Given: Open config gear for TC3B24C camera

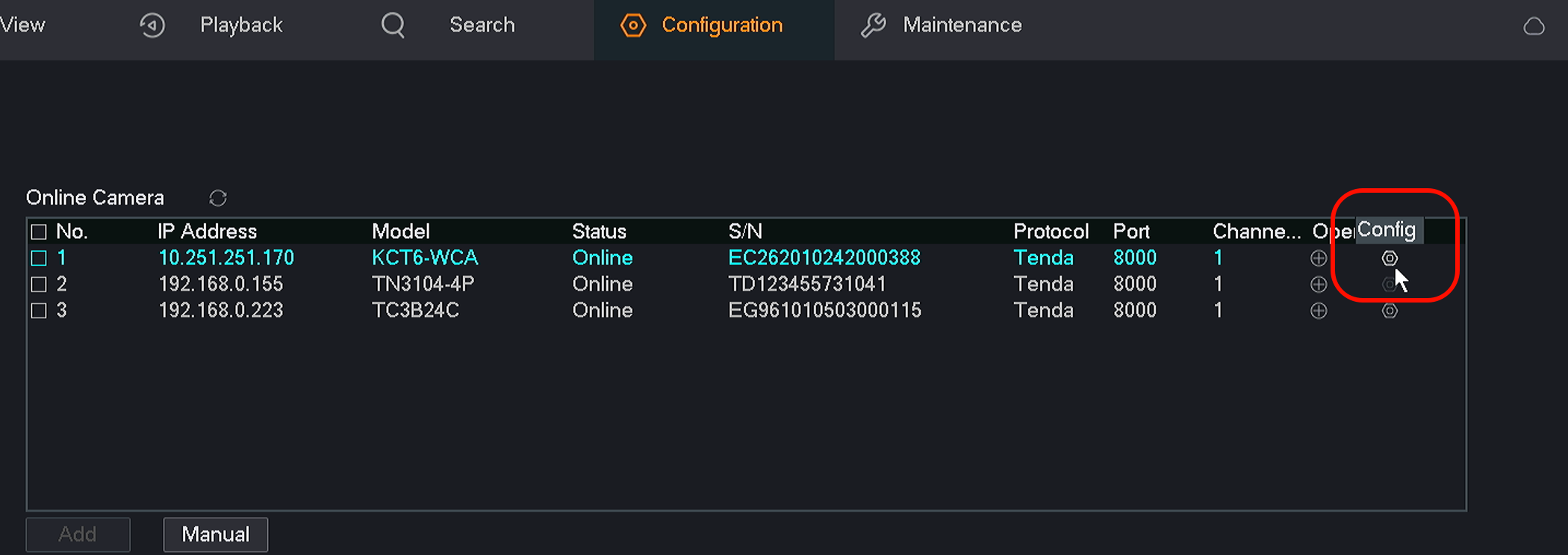Looking at the screenshot, I should (x=1389, y=311).
